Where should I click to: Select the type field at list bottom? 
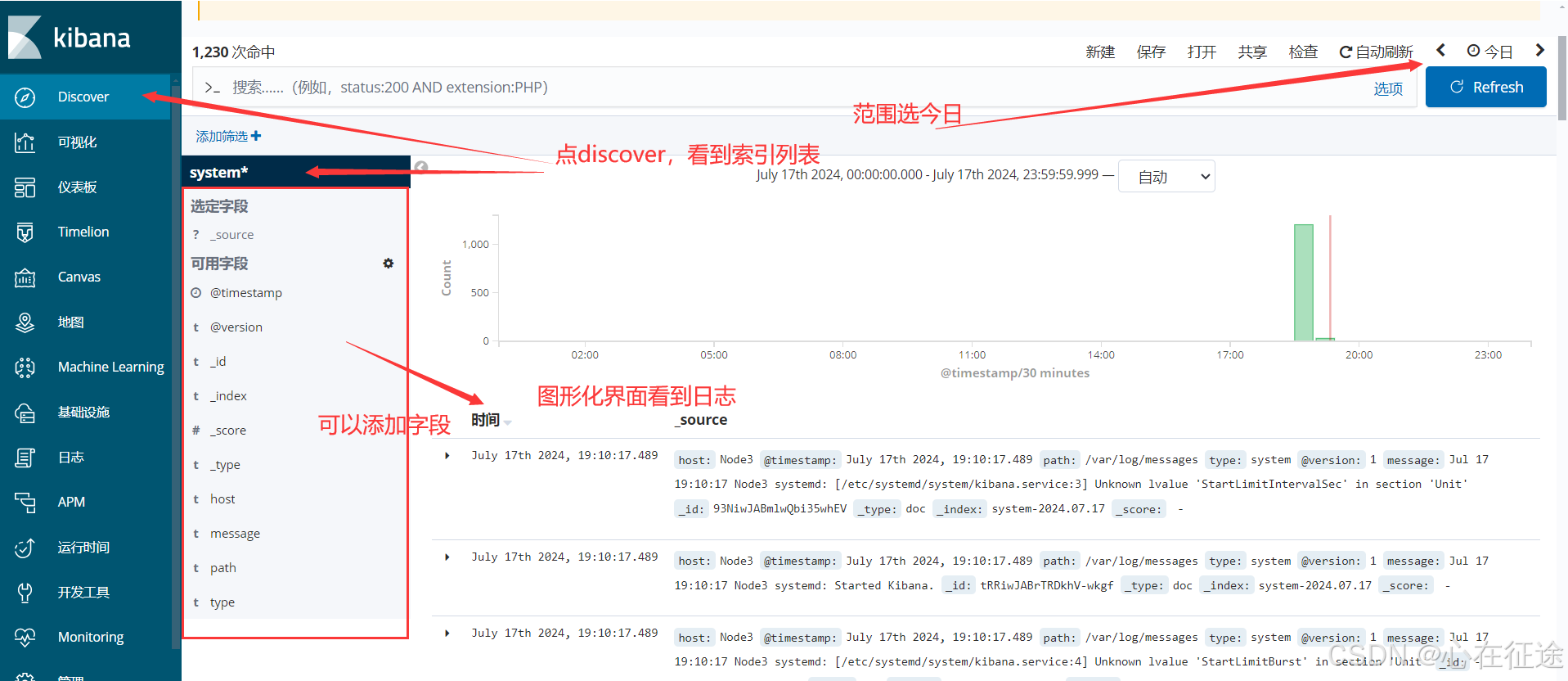[222, 602]
